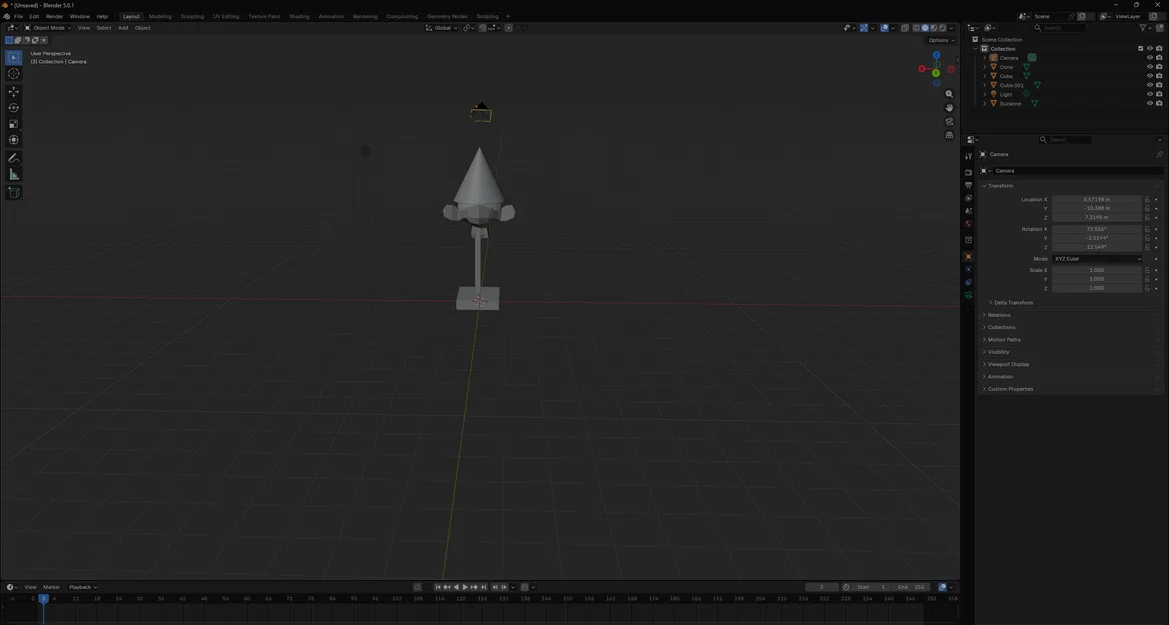Expand the Motion Paths panel
The width and height of the screenshot is (1169, 625).
coord(1003,340)
